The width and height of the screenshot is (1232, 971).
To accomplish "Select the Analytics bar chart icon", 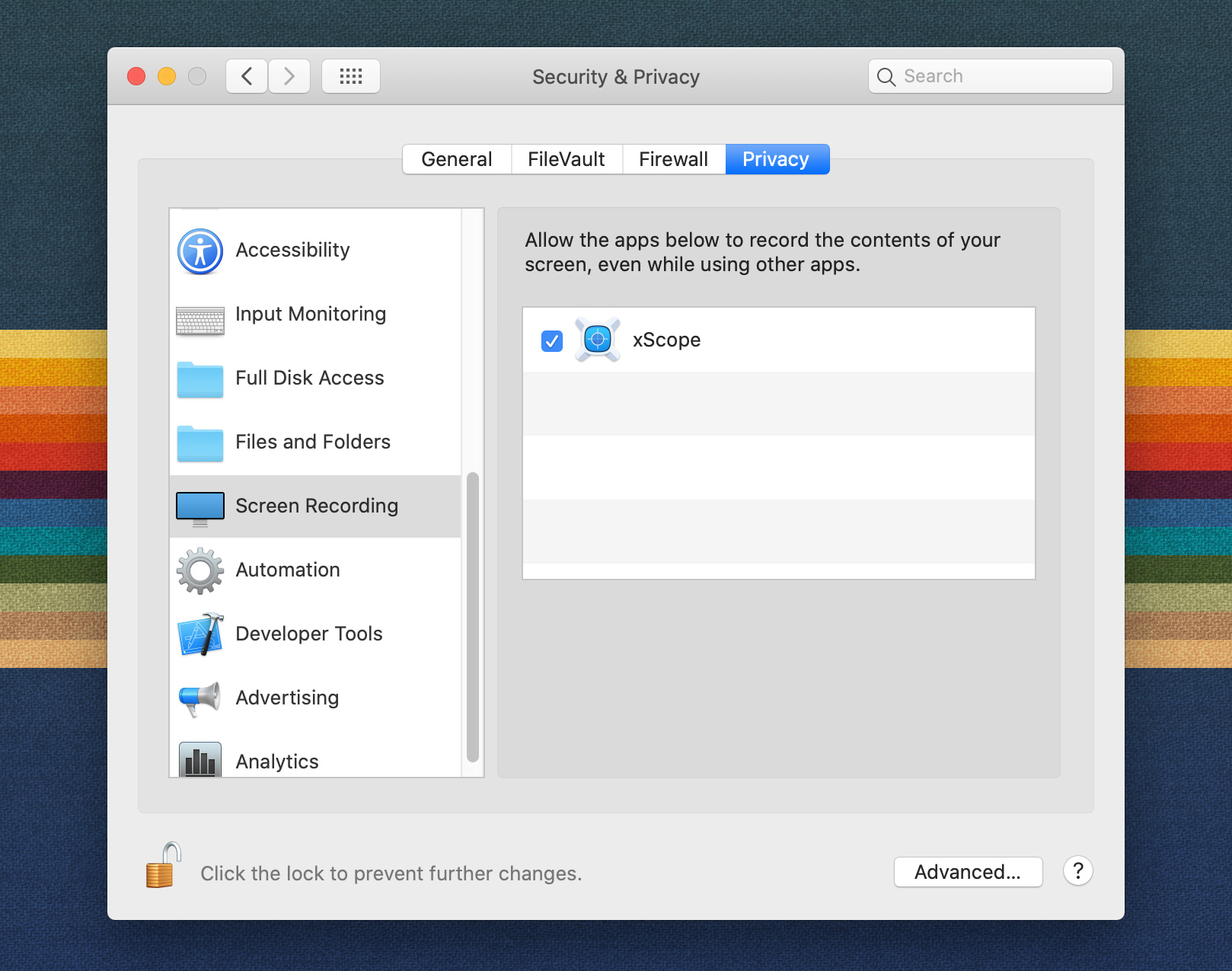I will point(200,760).
